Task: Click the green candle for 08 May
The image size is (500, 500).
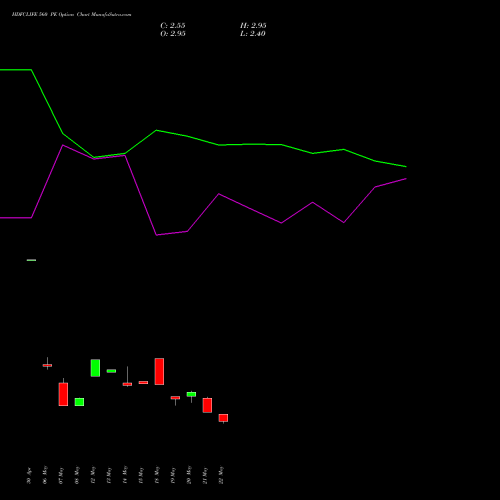Action: (79, 402)
